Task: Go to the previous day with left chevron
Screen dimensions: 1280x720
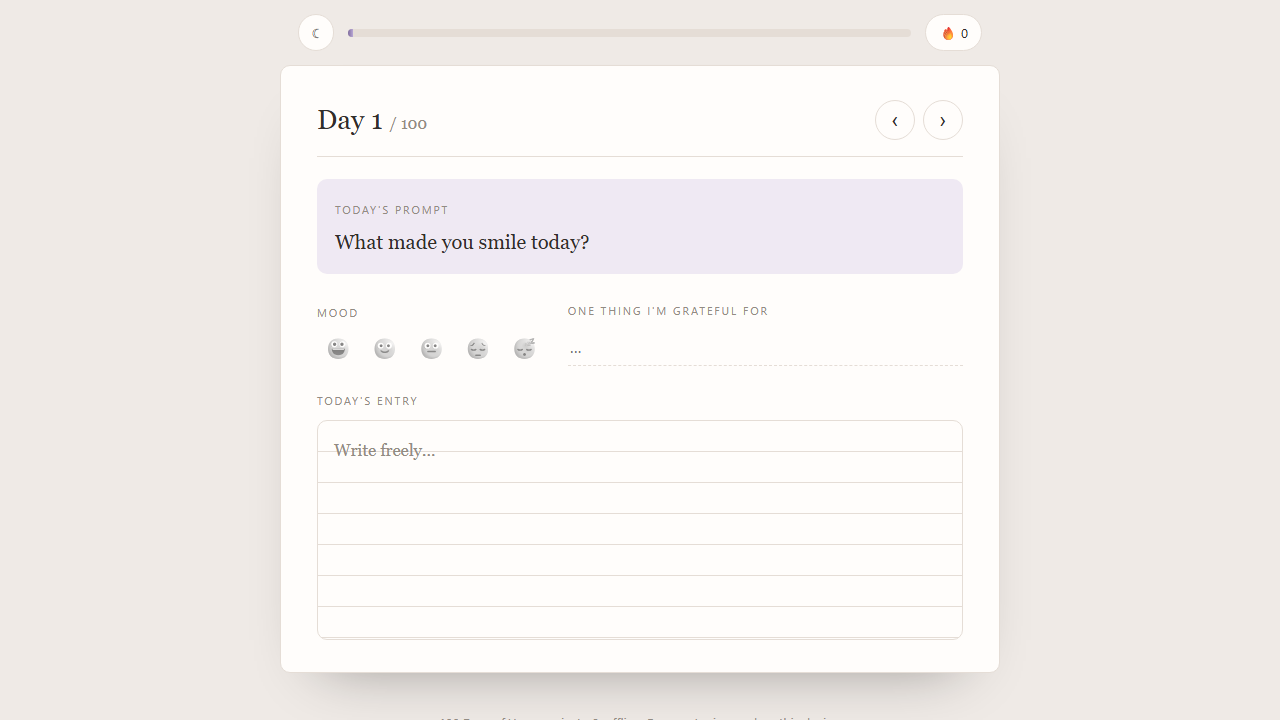Action: pyautogui.click(x=895, y=120)
